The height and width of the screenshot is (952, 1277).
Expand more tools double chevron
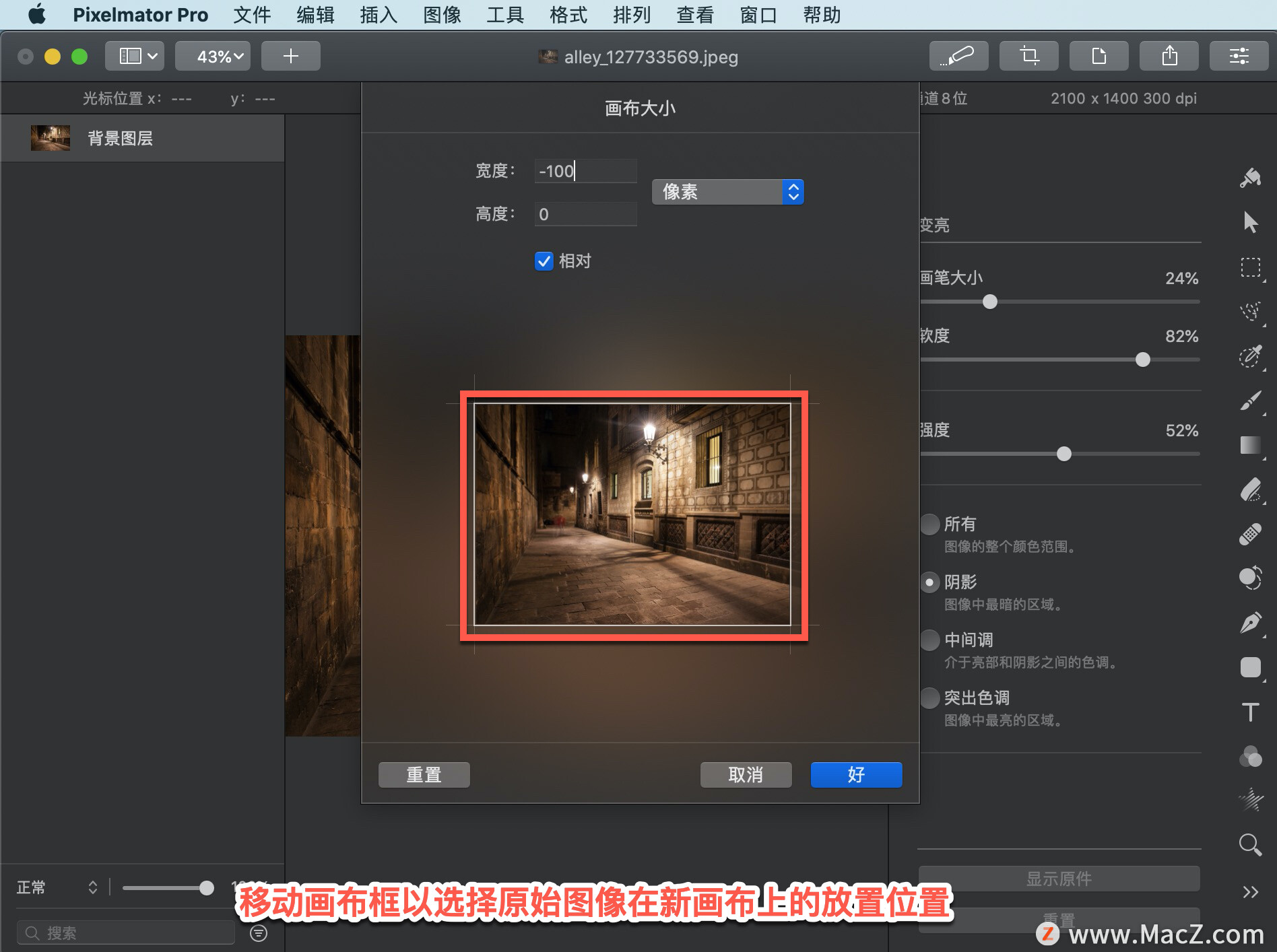1251,892
